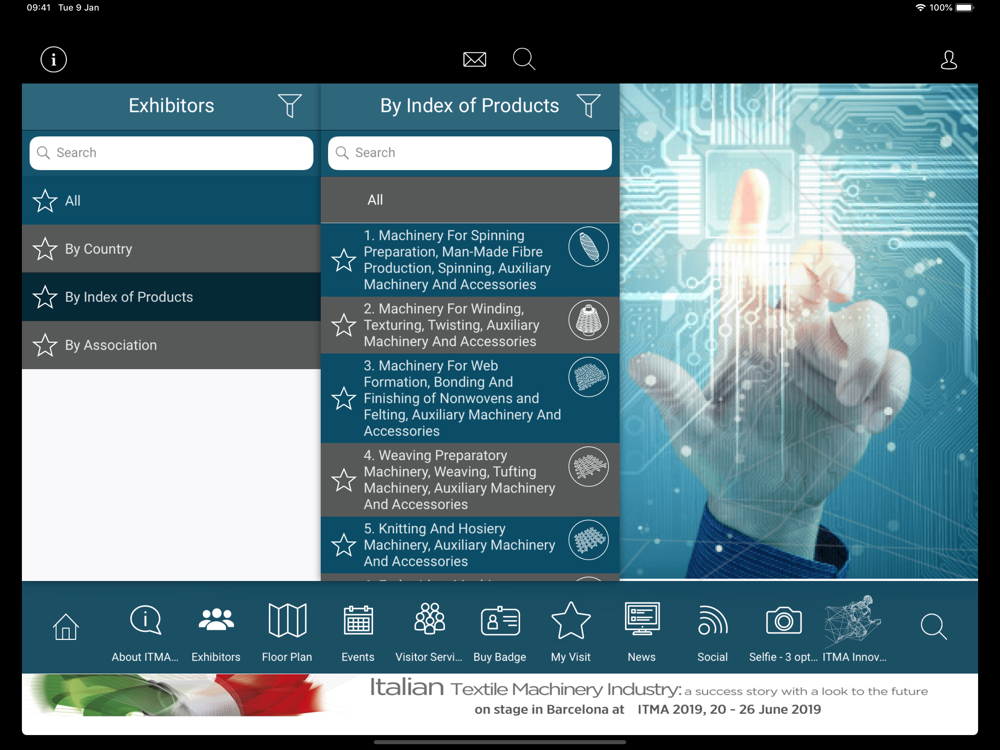Open the Exhibitors panel filter funnel
The width and height of the screenshot is (1000, 750).
pos(290,105)
